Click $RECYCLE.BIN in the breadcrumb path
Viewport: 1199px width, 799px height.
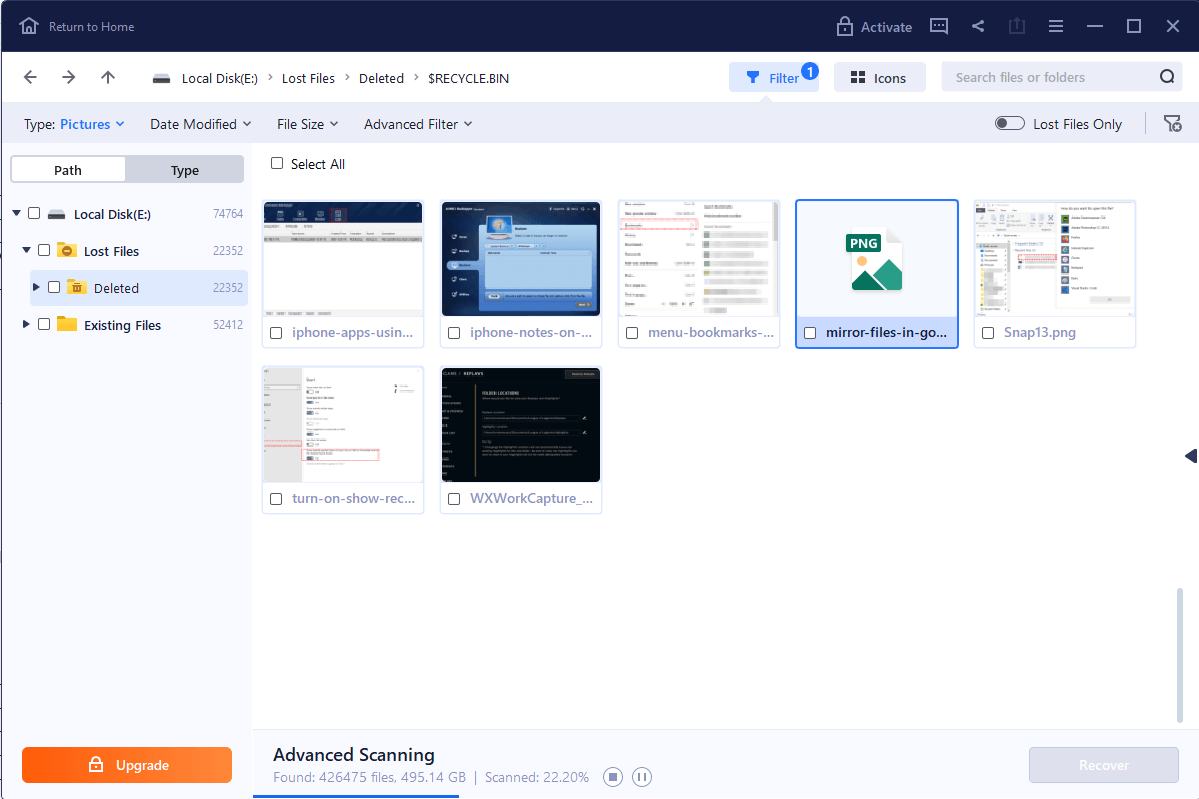click(468, 78)
